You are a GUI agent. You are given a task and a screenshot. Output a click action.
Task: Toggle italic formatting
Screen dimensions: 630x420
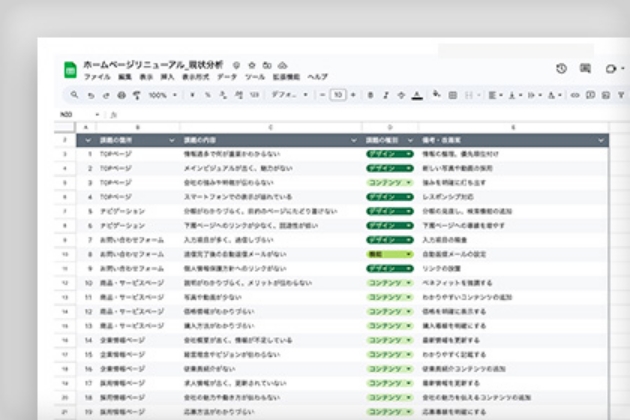pyautogui.click(x=386, y=95)
